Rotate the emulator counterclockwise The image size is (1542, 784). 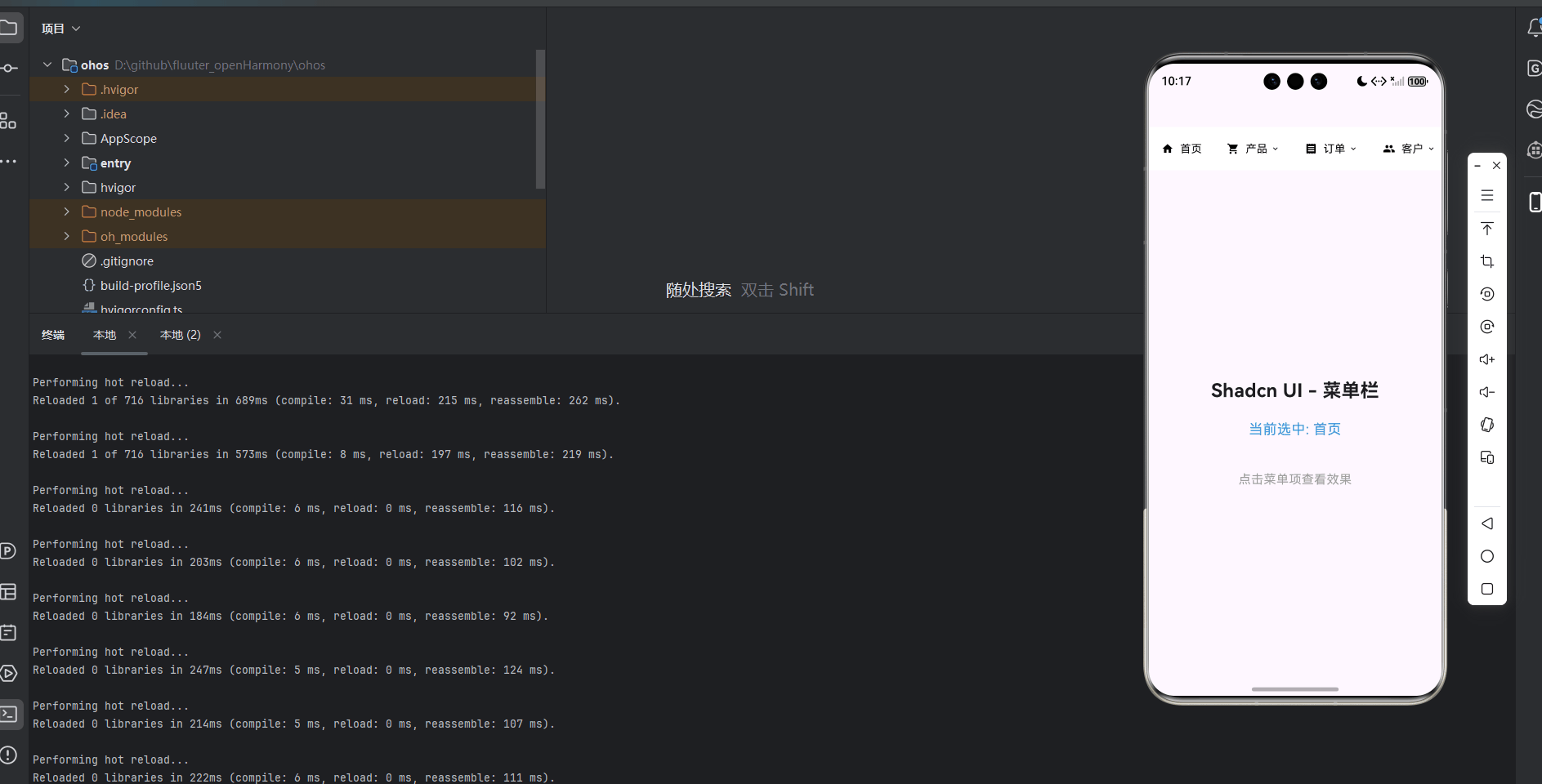point(1487,294)
